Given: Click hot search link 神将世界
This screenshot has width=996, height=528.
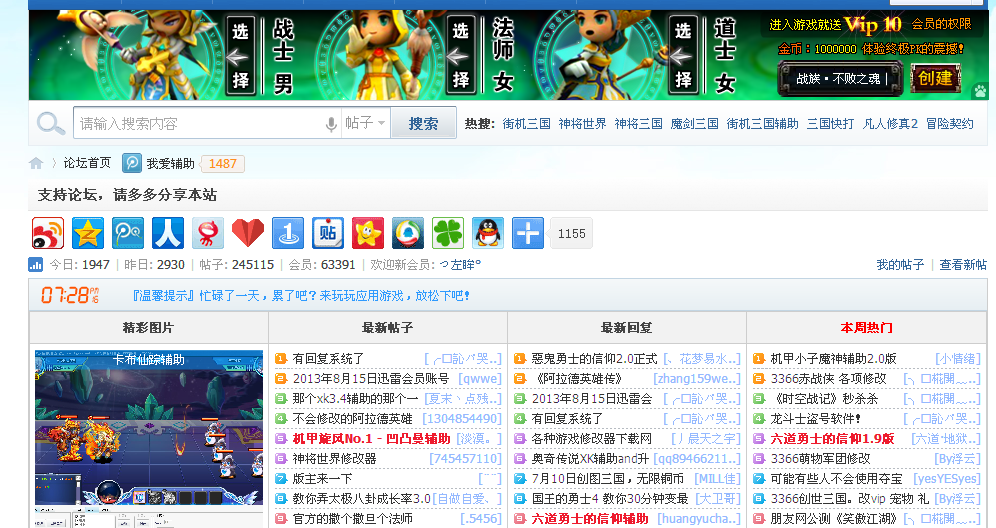Looking at the screenshot, I should [582, 124].
